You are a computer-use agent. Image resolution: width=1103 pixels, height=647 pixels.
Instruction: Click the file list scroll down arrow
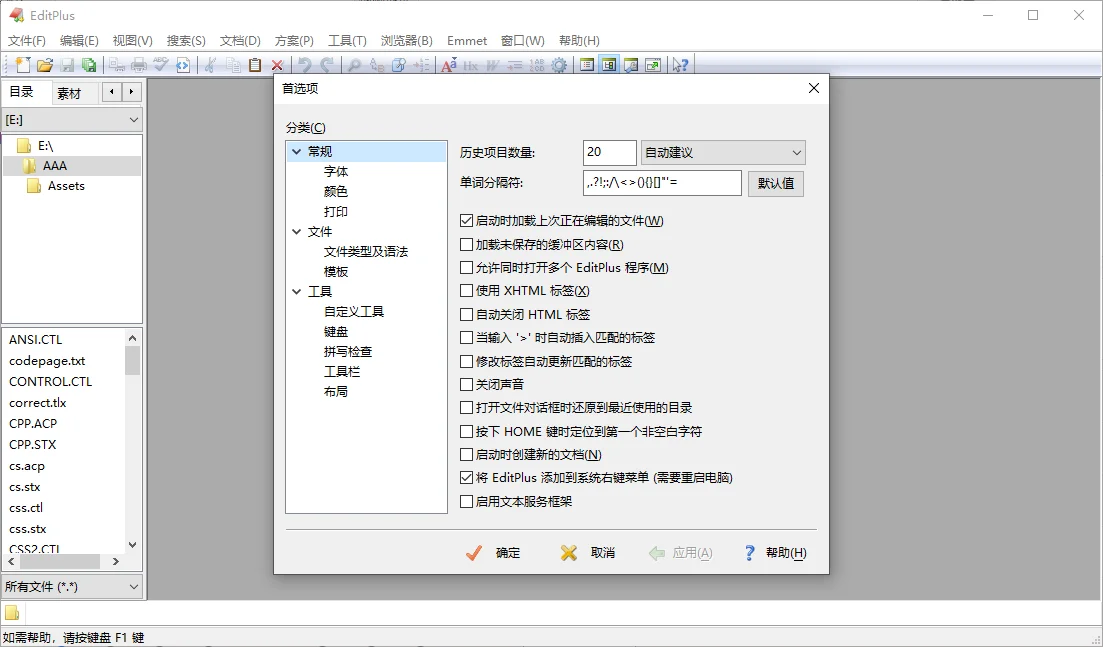coord(132,545)
